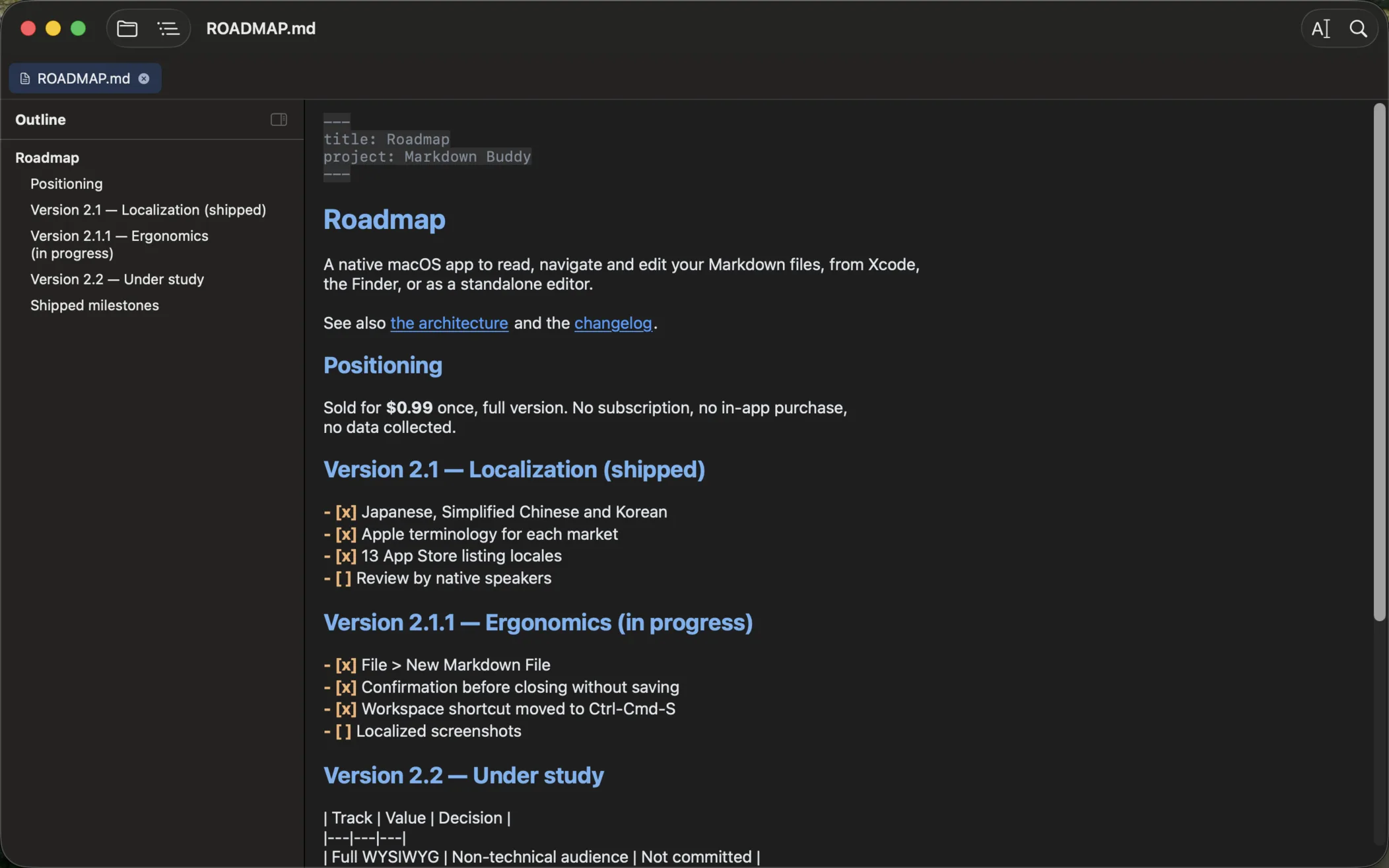
Task: Open 'the architecture' link
Action: pyautogui.click(x=449, y=323)
